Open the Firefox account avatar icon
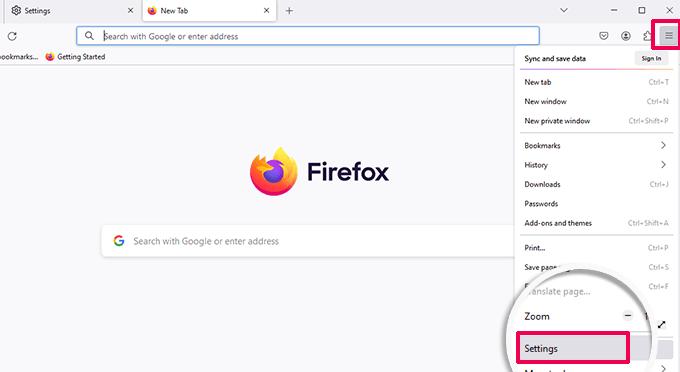Image resolution: width=680 pixels, height=372 pixels. click(625, 36)
